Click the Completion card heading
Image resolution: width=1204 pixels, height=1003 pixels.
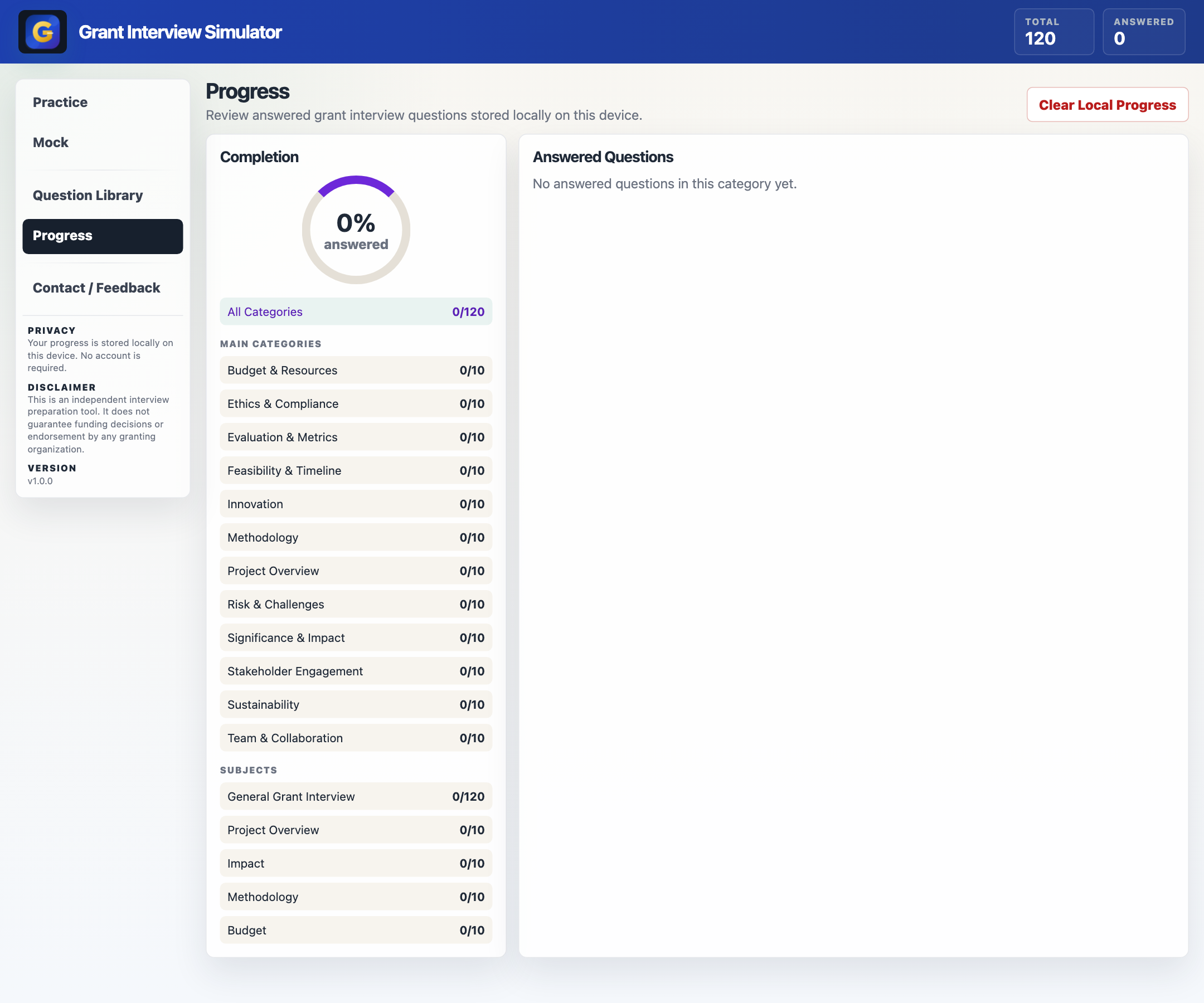point(259,157)
